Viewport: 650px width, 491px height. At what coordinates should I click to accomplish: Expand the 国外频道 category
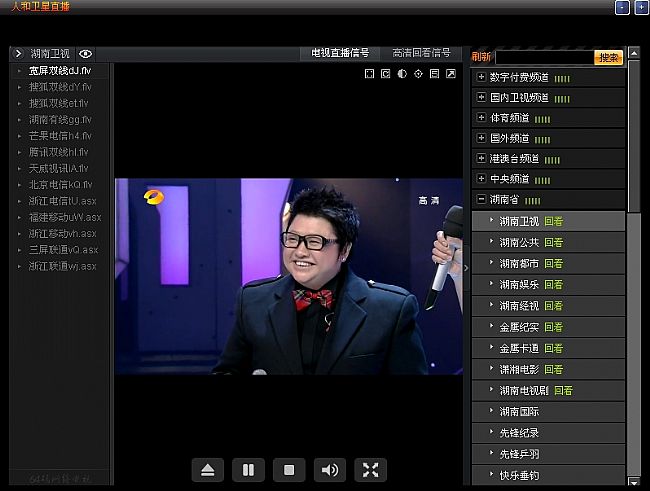(481, 138)
